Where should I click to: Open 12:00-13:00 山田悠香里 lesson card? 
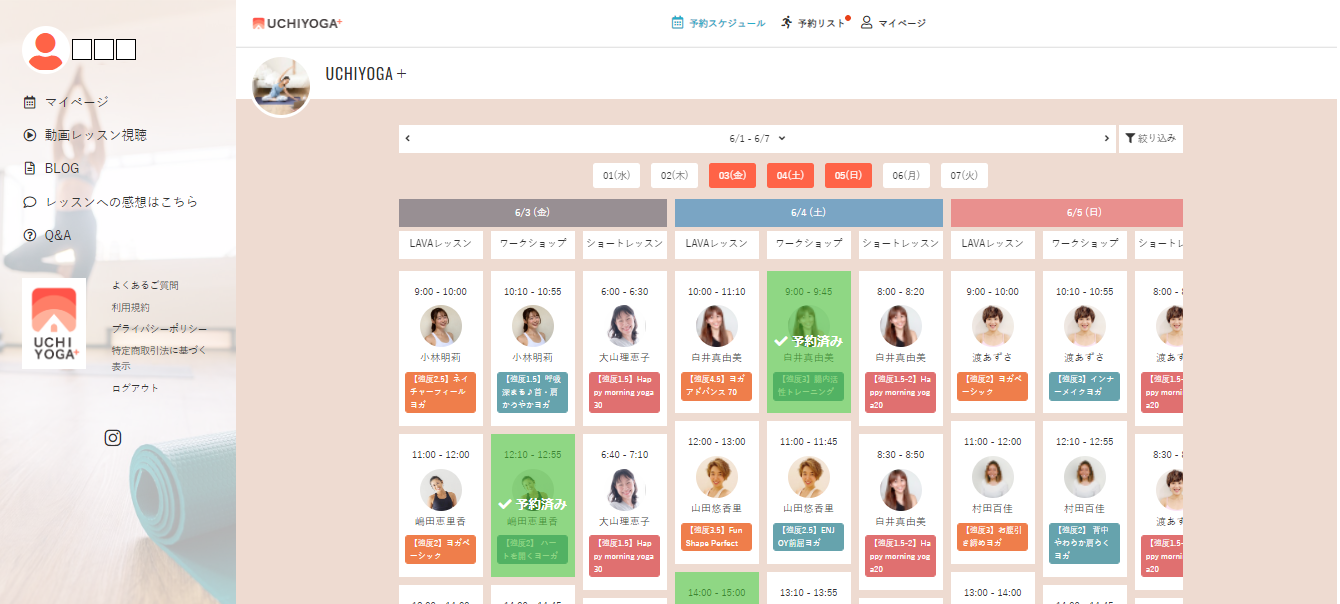pyautogui.click(x=717, y=492)
